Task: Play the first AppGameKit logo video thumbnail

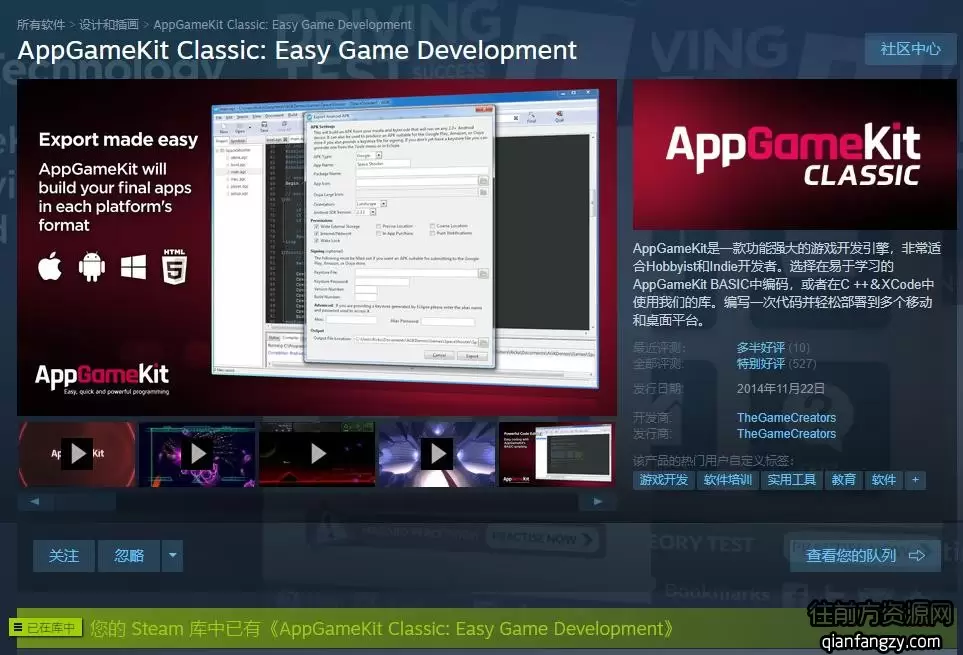Action: [77, 454]
